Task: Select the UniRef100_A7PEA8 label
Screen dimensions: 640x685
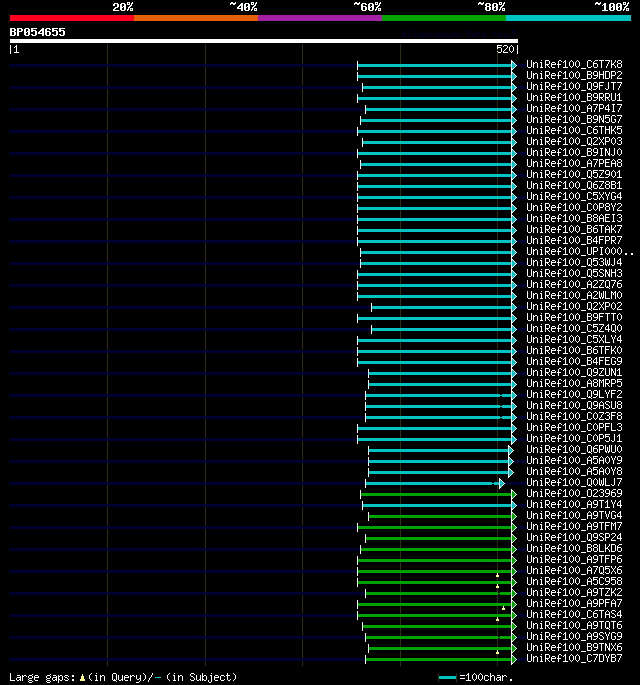Action: pos(574,163)
